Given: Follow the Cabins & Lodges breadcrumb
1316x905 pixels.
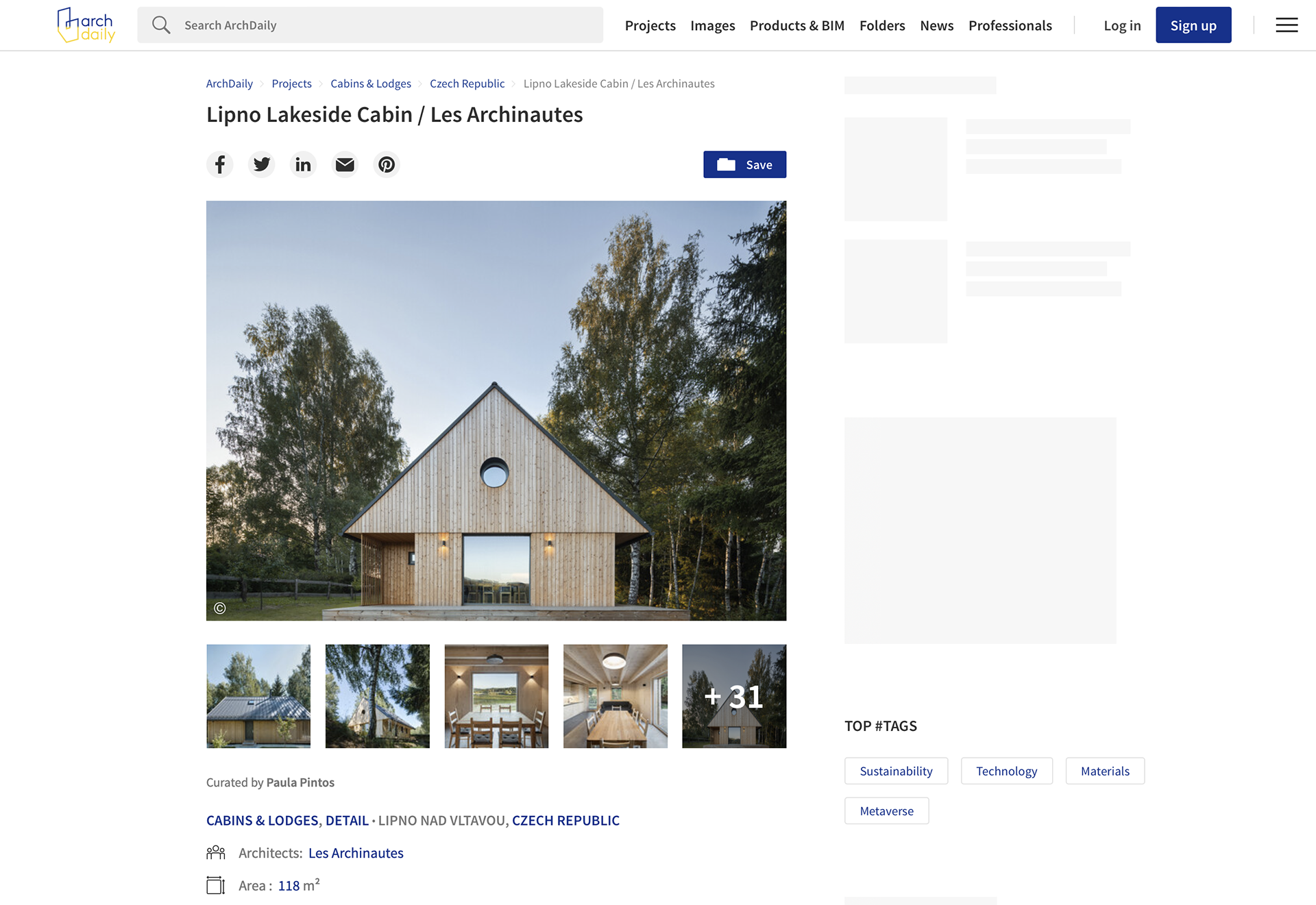Looking at the screenshot, I should 371,84.
